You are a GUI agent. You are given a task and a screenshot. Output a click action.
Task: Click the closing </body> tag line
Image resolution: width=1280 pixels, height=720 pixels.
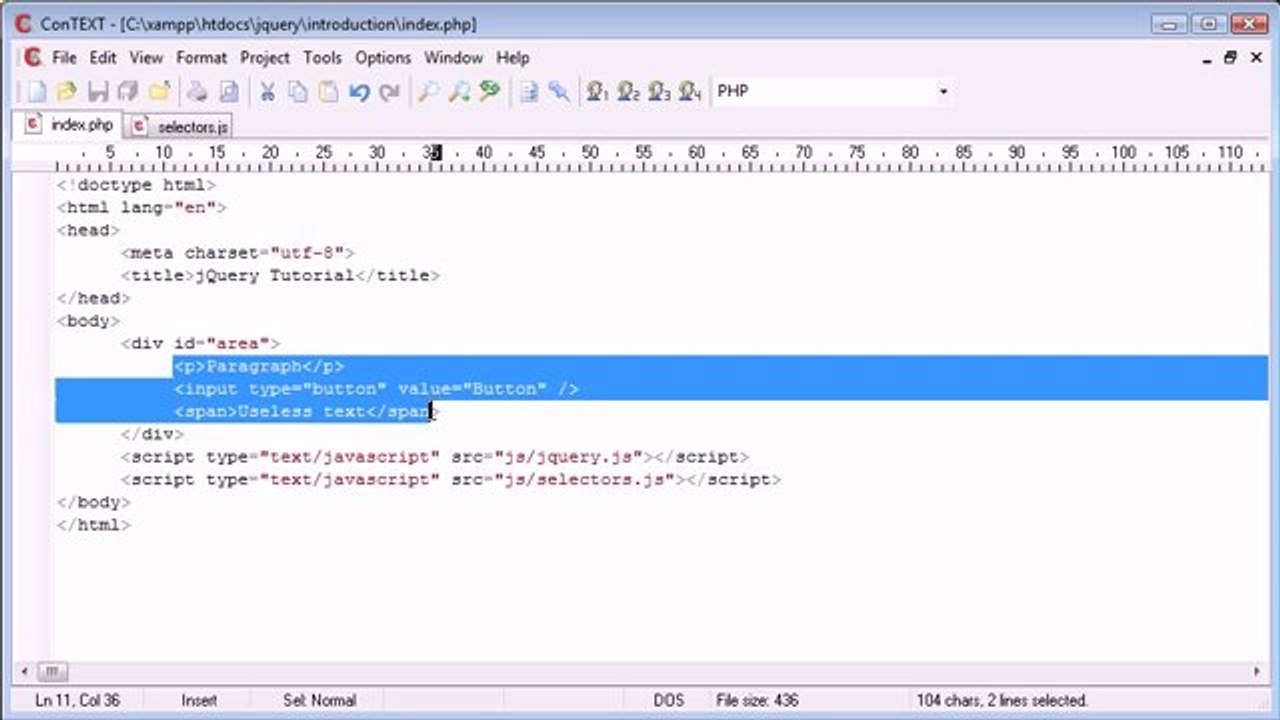coord(94,502)
